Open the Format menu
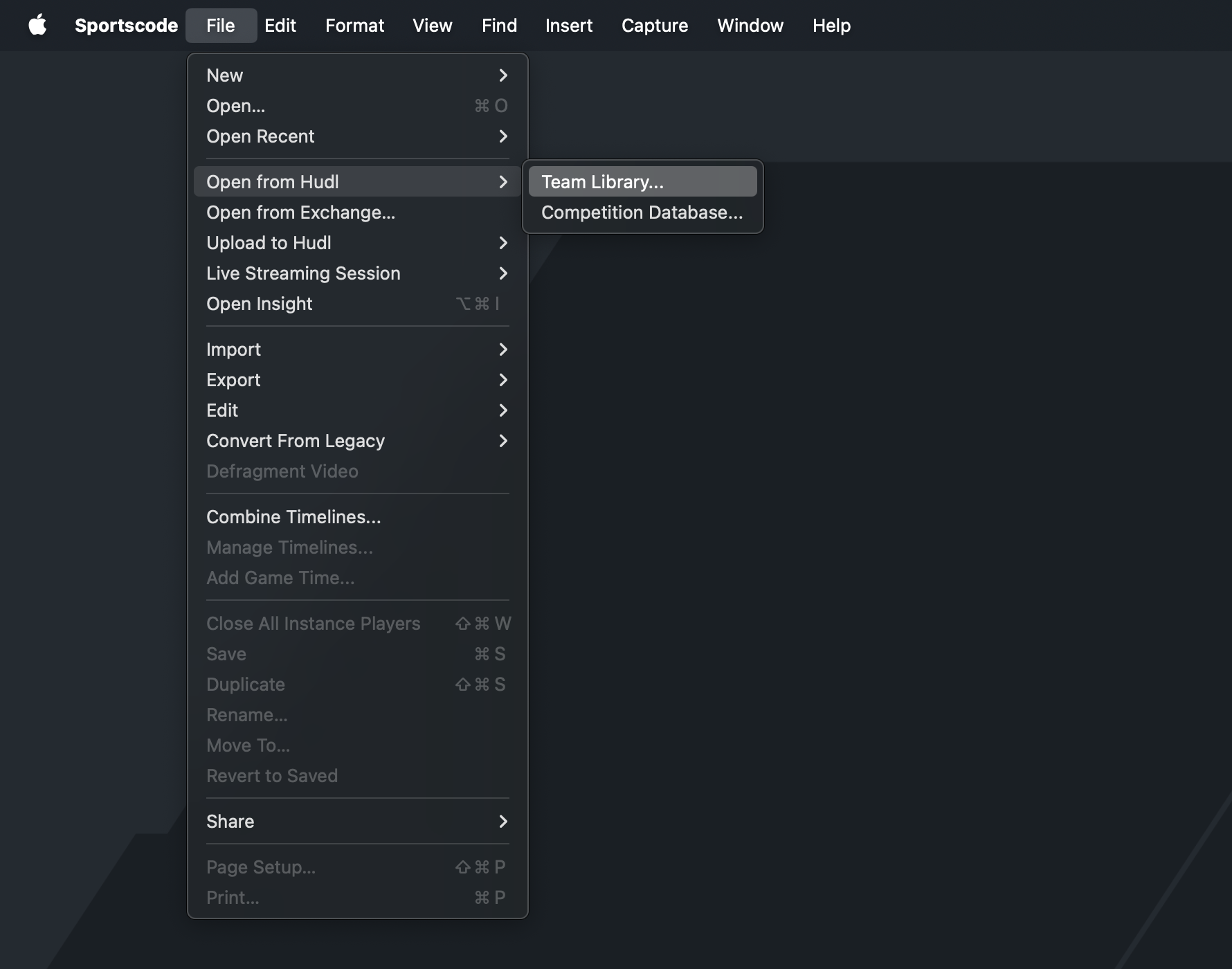Screen dimensions: 1232x969 (x=355, y=26)
